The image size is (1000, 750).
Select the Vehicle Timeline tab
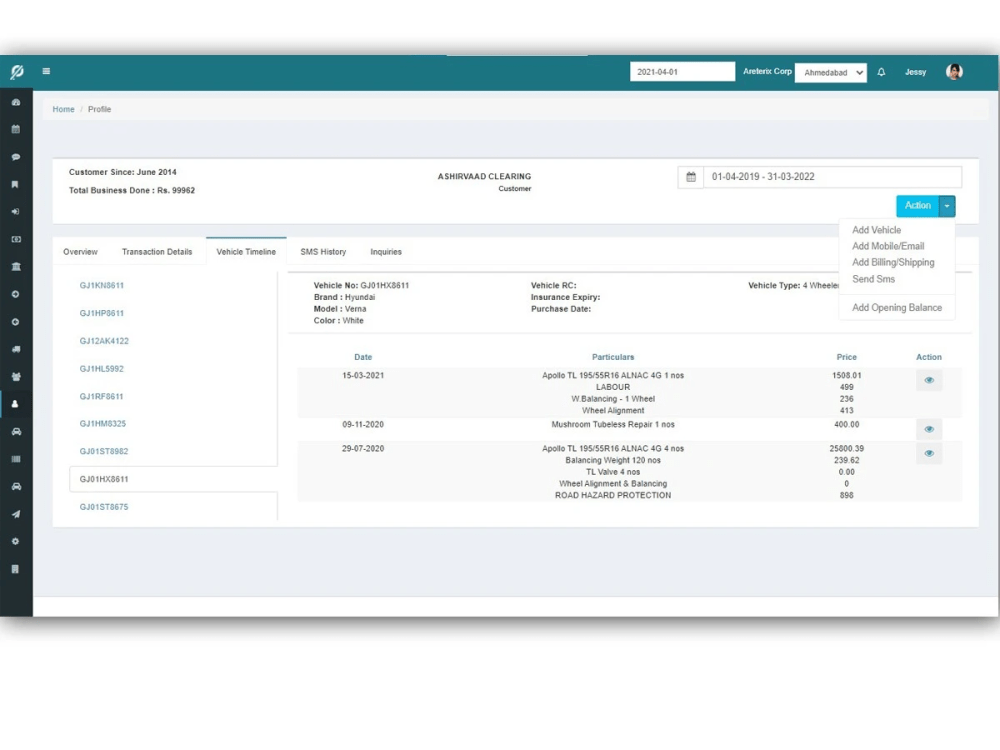tap(246, 252)
